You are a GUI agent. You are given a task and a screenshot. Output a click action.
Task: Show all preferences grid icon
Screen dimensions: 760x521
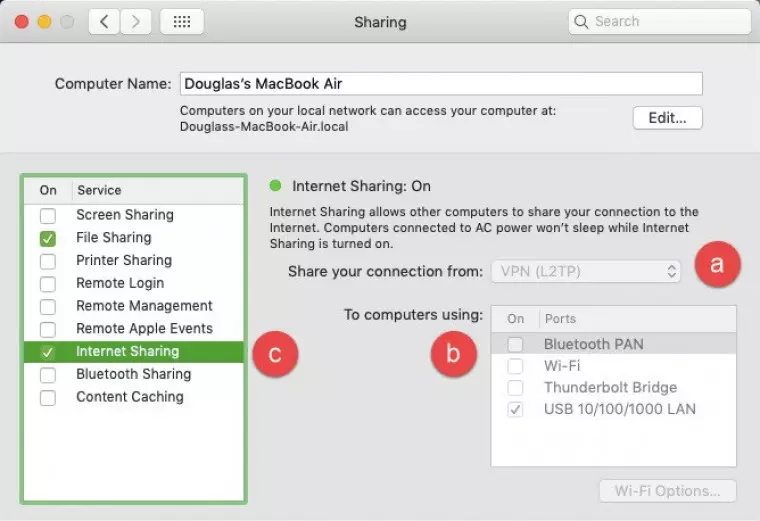[181, 21]
